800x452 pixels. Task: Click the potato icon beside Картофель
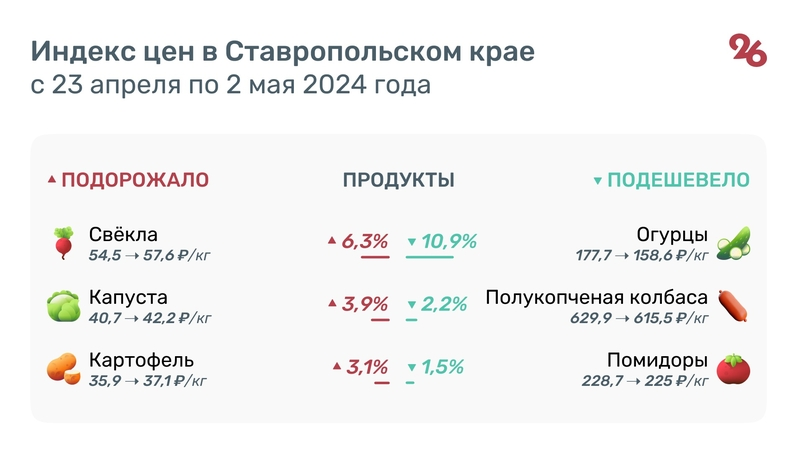[x=64, y=368]
